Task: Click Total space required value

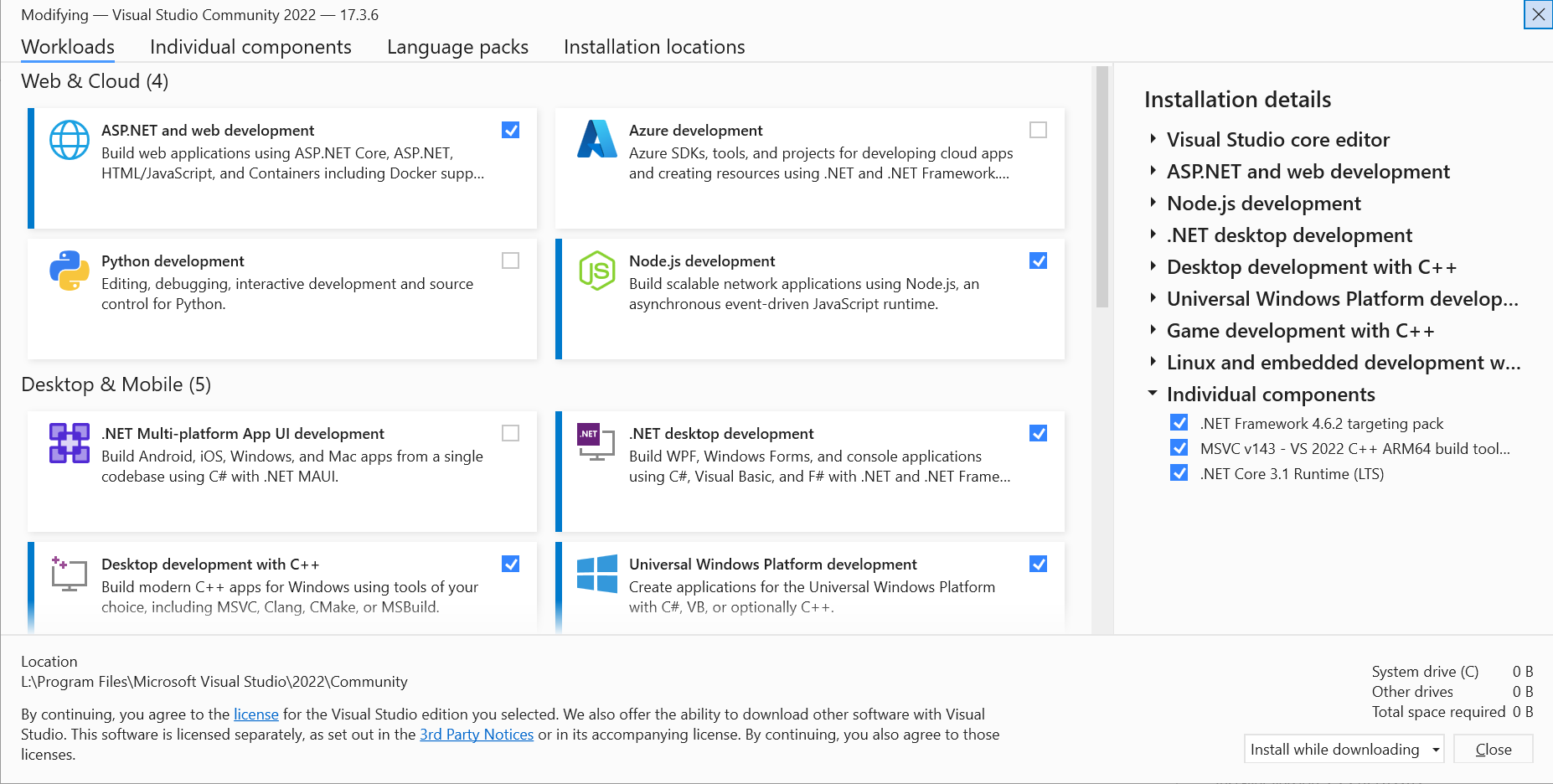Action: point(1523,712)
